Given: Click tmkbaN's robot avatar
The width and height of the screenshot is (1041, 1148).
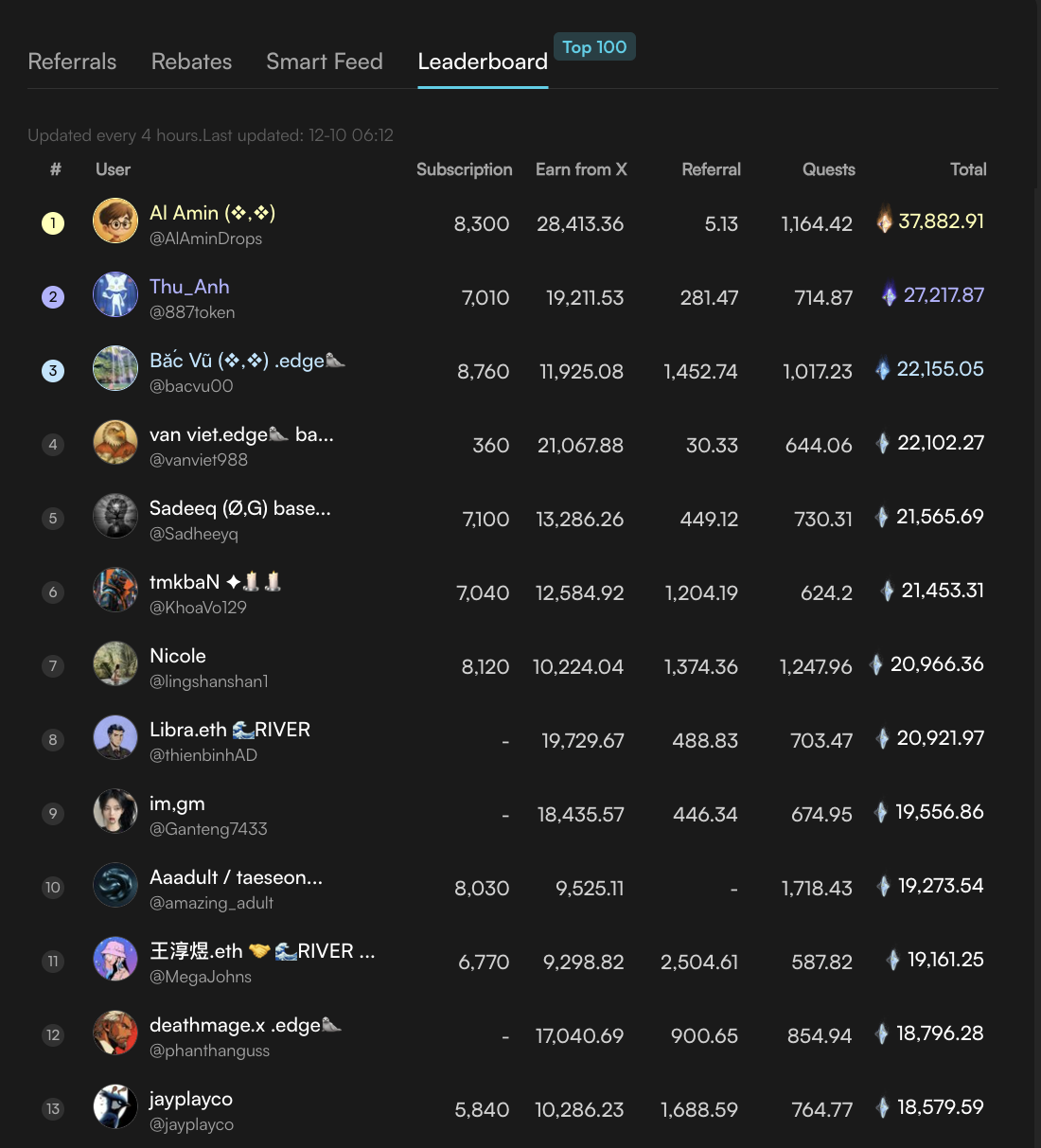Looking at the screenshot, I should coord(115,591).
